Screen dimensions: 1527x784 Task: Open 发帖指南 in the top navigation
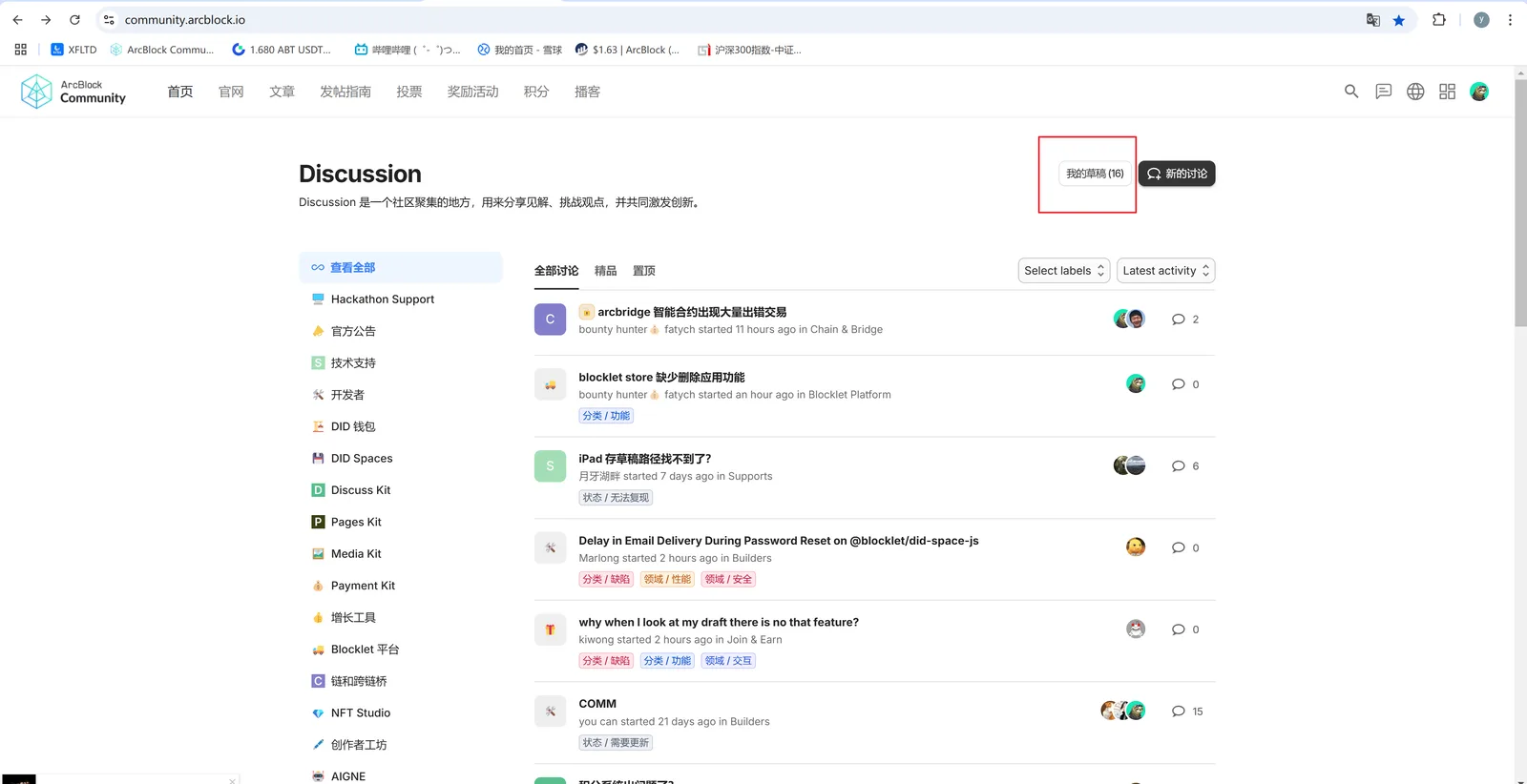(x=345, y=92)
